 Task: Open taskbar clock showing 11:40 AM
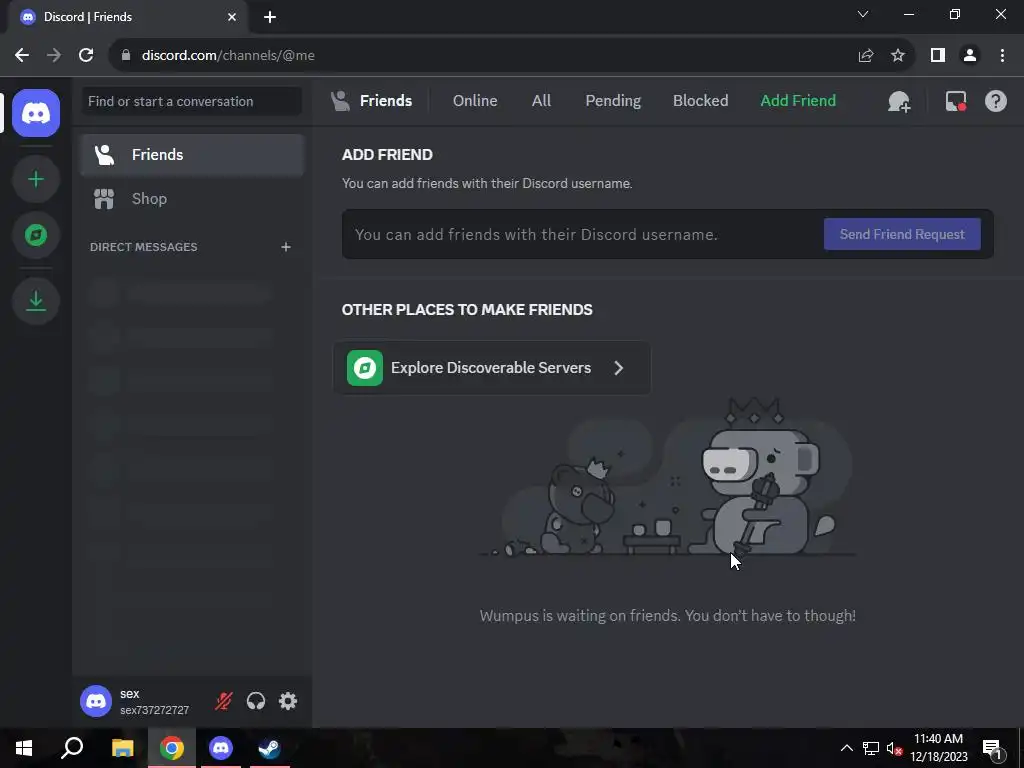tap(938, 748)
